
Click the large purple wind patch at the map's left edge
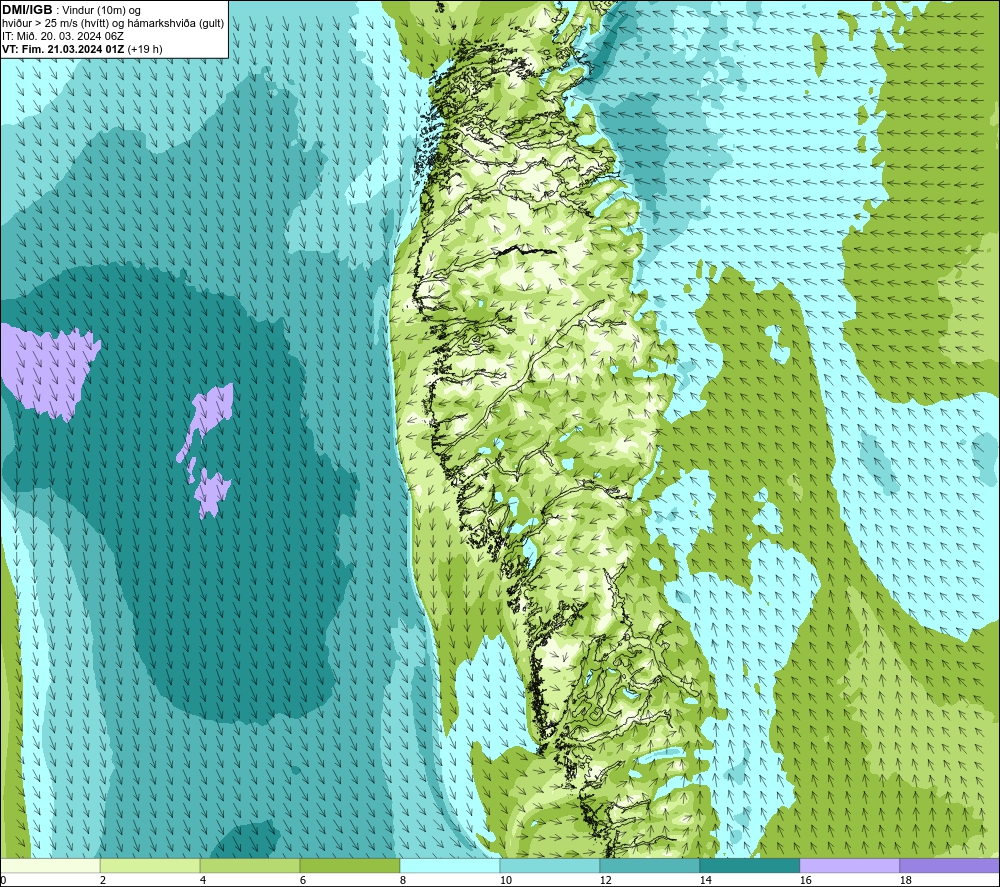(x=48, y=370)
